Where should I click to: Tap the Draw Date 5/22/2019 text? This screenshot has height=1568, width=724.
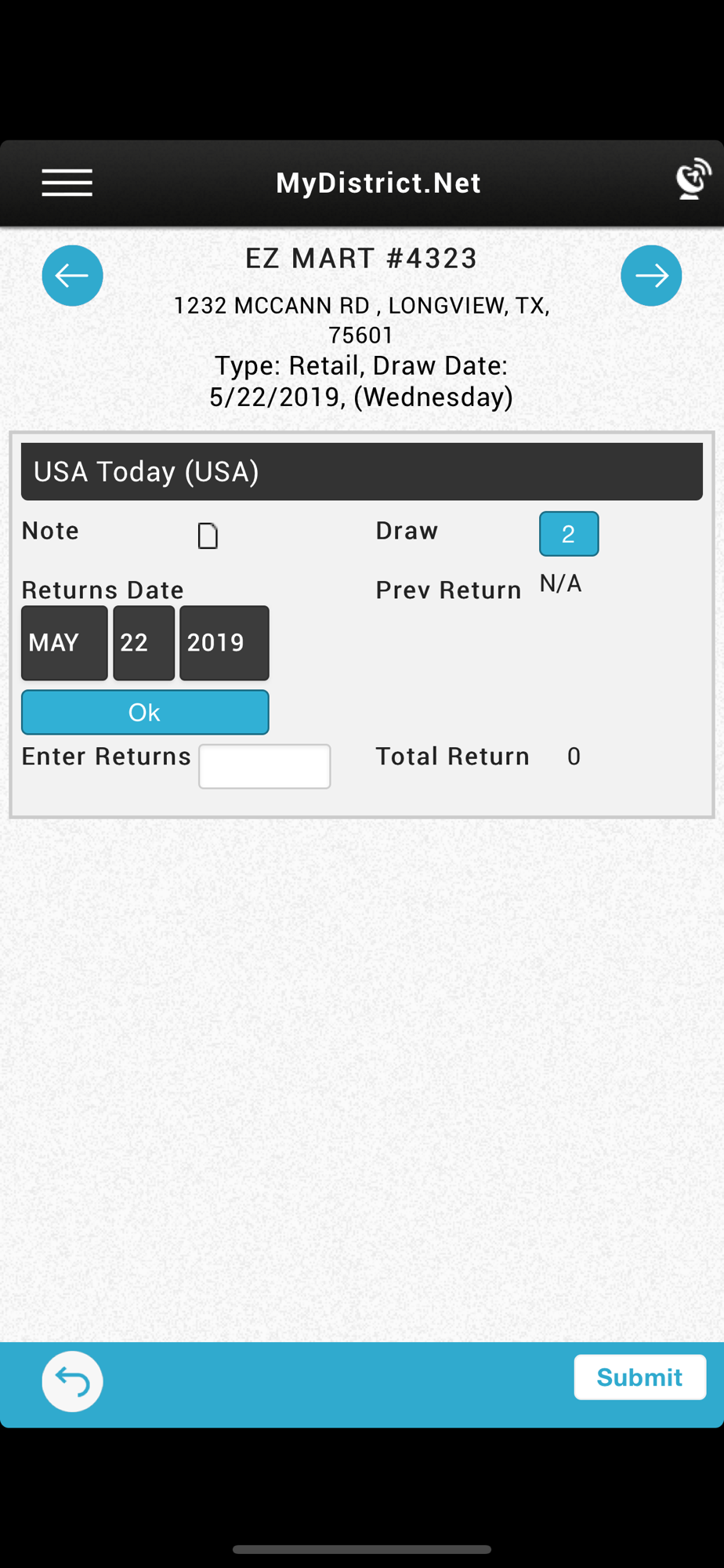point(361,381)
